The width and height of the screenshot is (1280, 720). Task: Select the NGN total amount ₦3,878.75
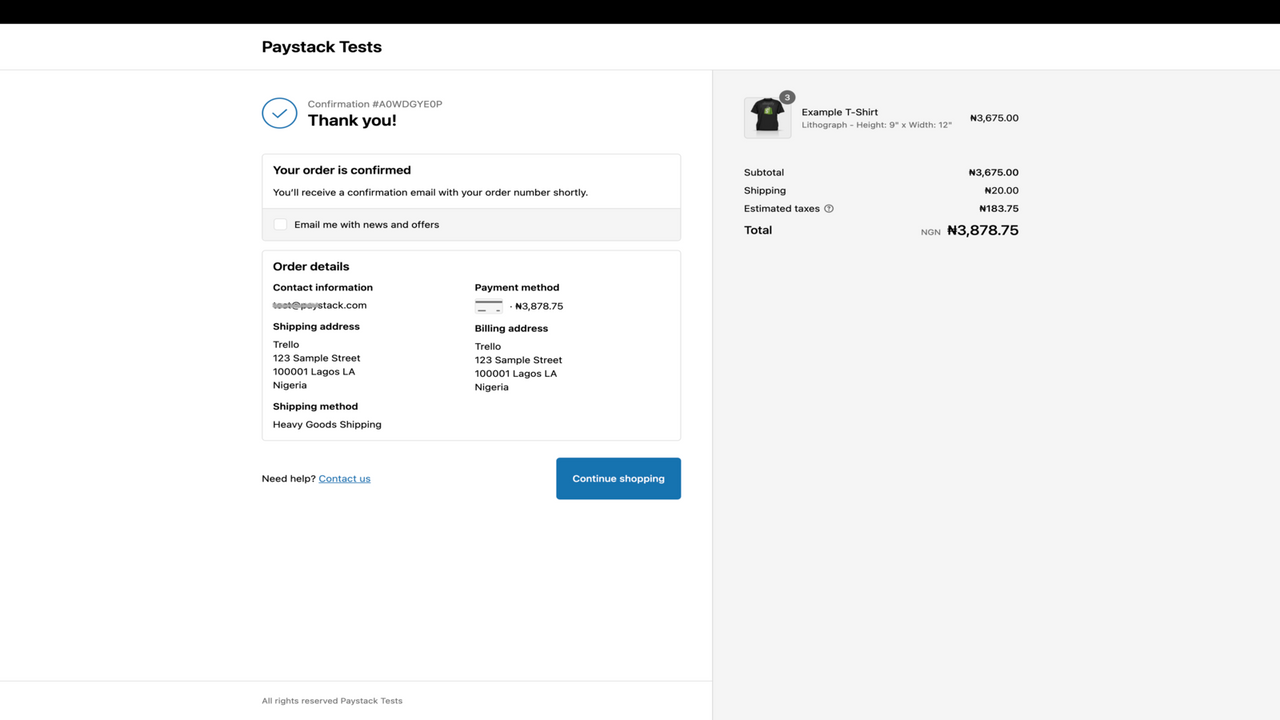tap(983, 230)
